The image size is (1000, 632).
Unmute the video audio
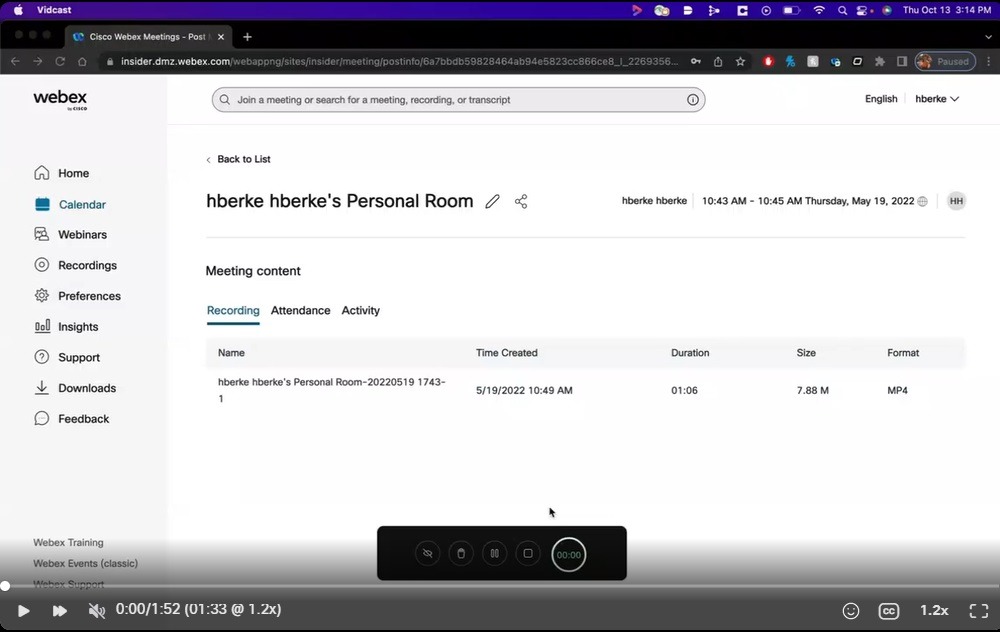(96, 611)
